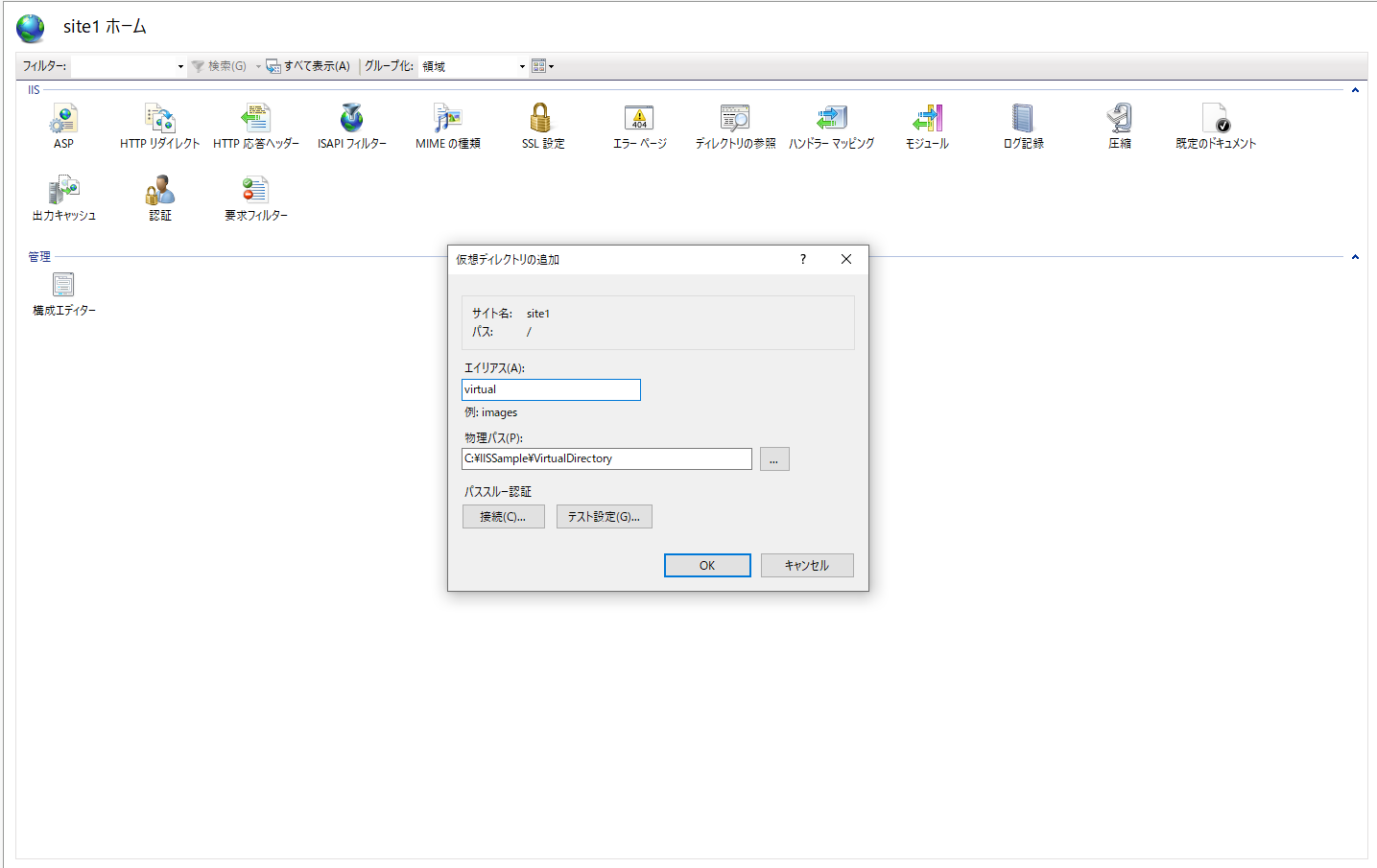1377x868 pixels.
Task: Open 要求フィルター feature
Action: pyautogui.click(x=255, y=199)
